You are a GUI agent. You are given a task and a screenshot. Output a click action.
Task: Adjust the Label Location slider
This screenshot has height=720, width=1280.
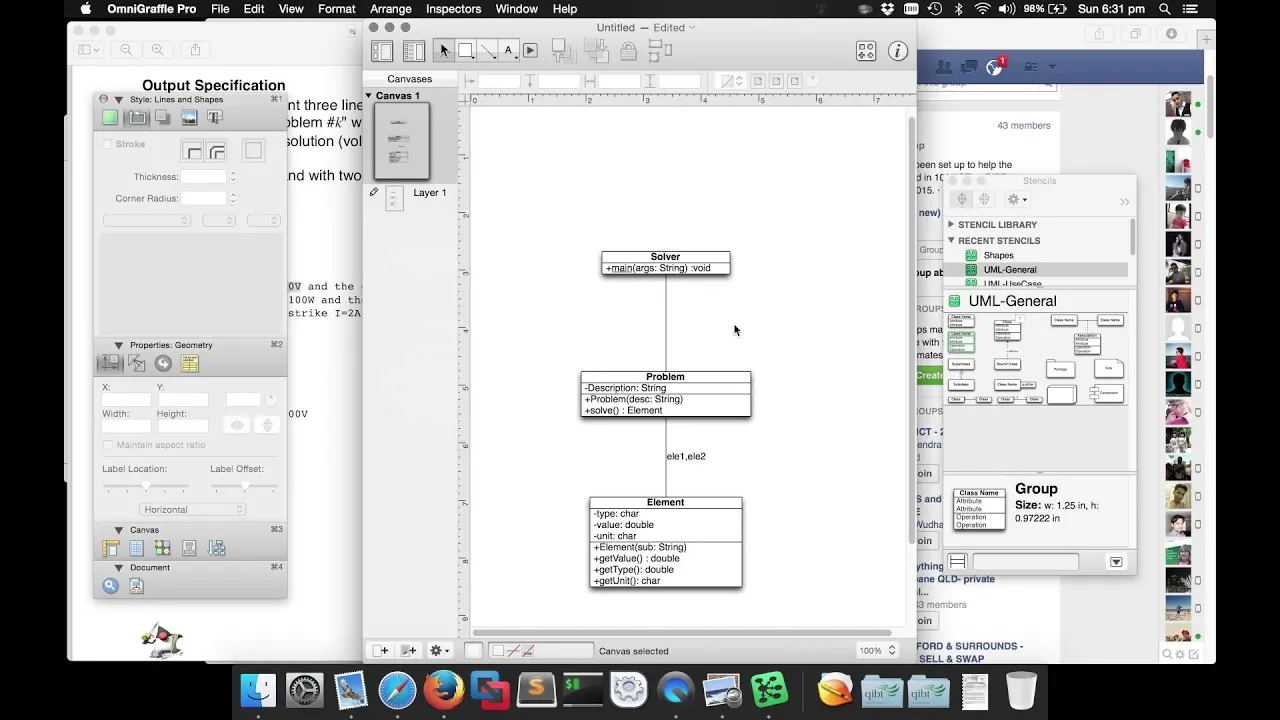click(145, 486)
